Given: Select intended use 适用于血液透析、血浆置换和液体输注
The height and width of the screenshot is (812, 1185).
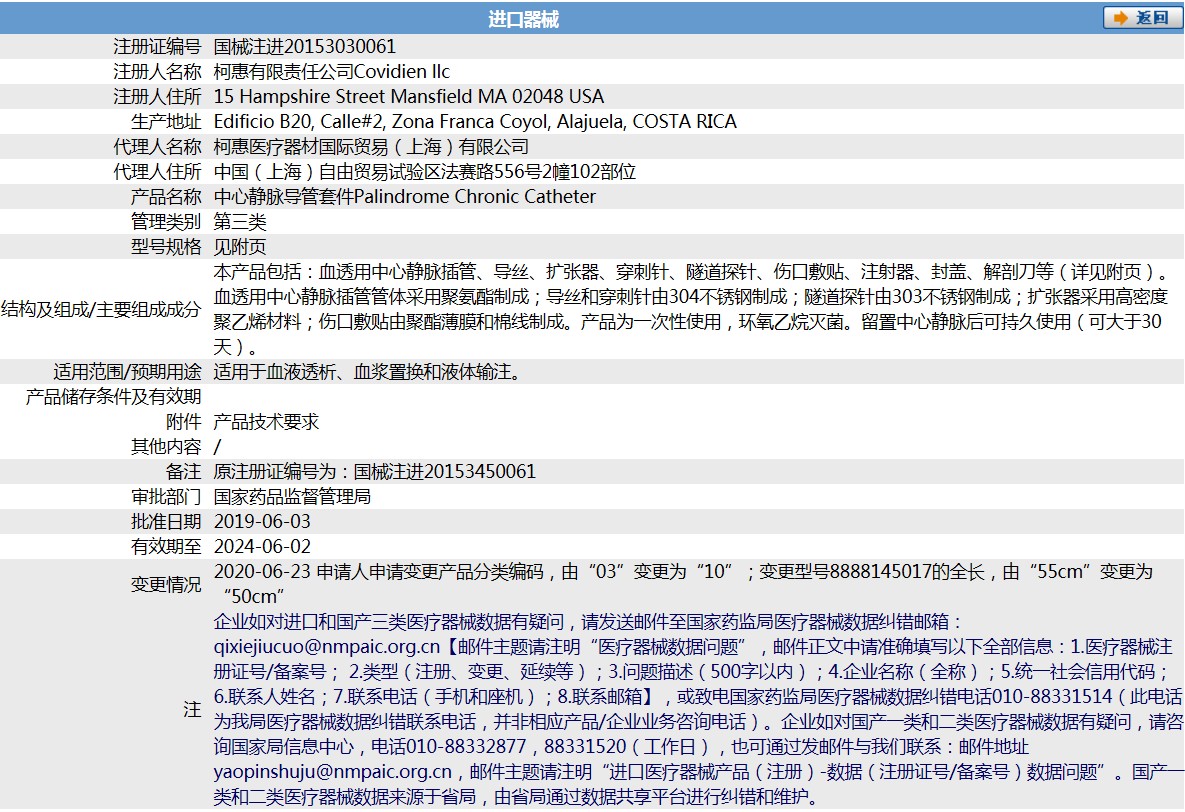Looking at the screenshot, I should (x=368, y=372).
